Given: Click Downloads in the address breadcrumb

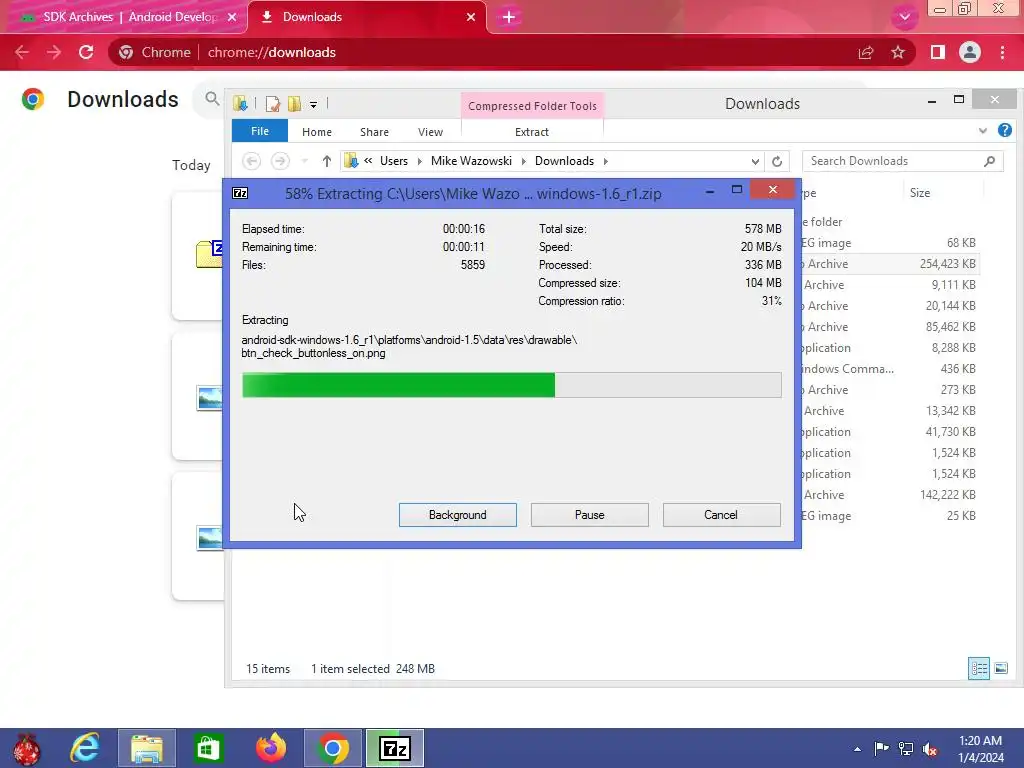Looking at the screenshot, I should point(564,161).
